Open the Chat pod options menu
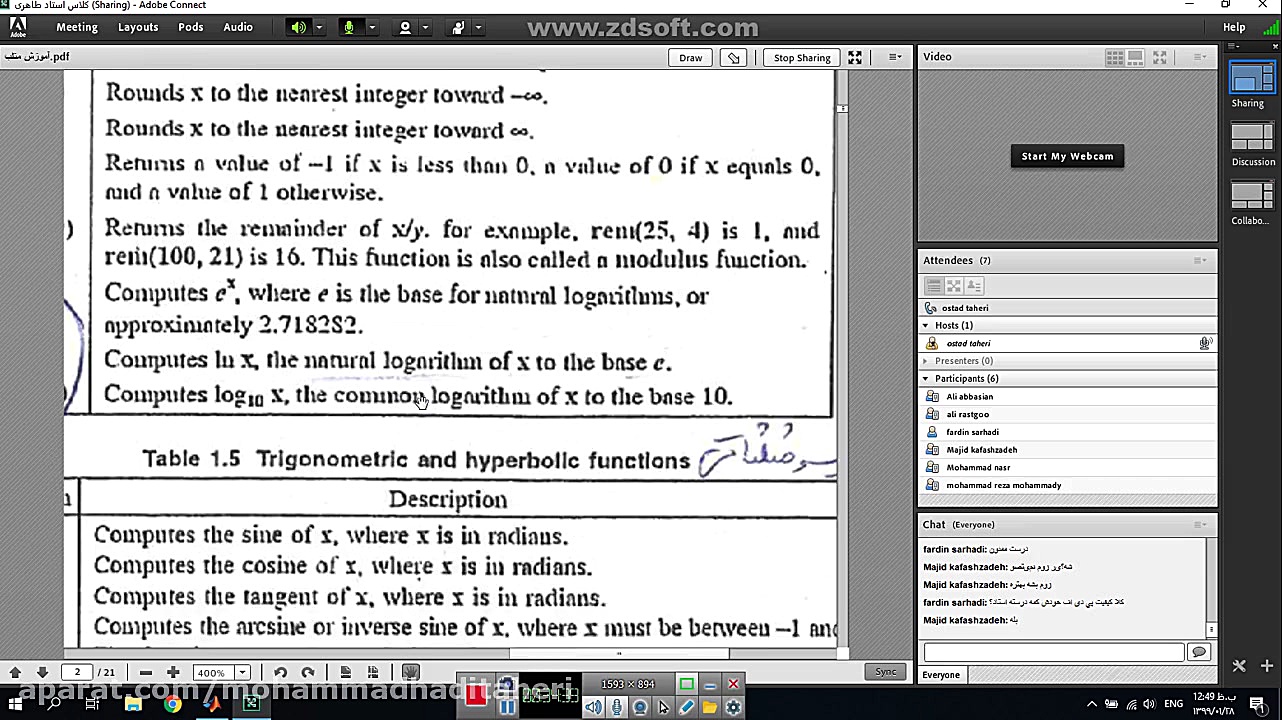The image size is (1282, 720). click(1199, 525)
